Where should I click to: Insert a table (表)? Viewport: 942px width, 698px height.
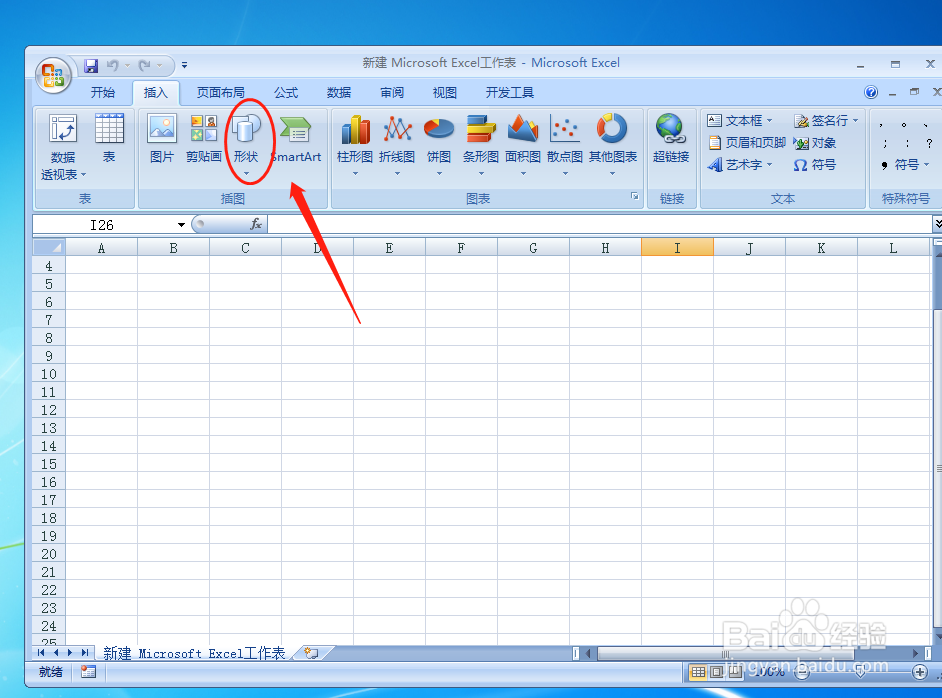[x=109, y=138]
